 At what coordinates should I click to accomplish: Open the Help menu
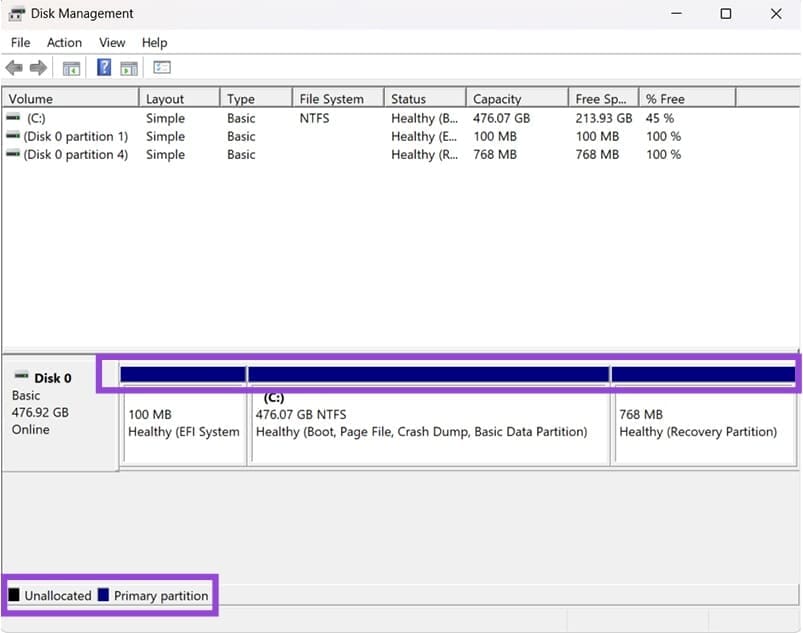pos(154,42)
